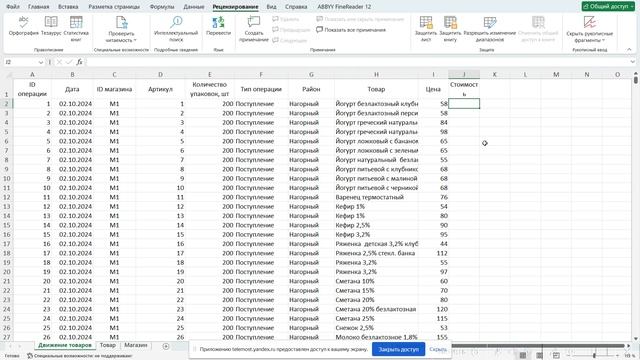Click cell Ряженка 2,5% стекл. банка
The width and height of the screenshot is (640, 360).
pos(376,253)
